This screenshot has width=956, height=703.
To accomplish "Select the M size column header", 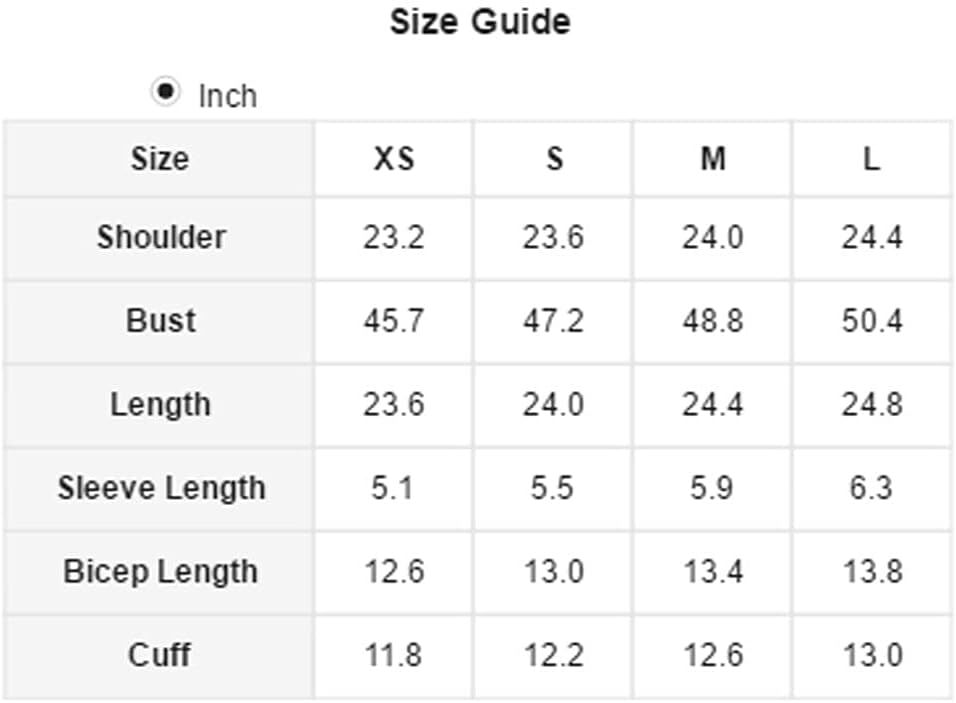I will tap(712, 159).
